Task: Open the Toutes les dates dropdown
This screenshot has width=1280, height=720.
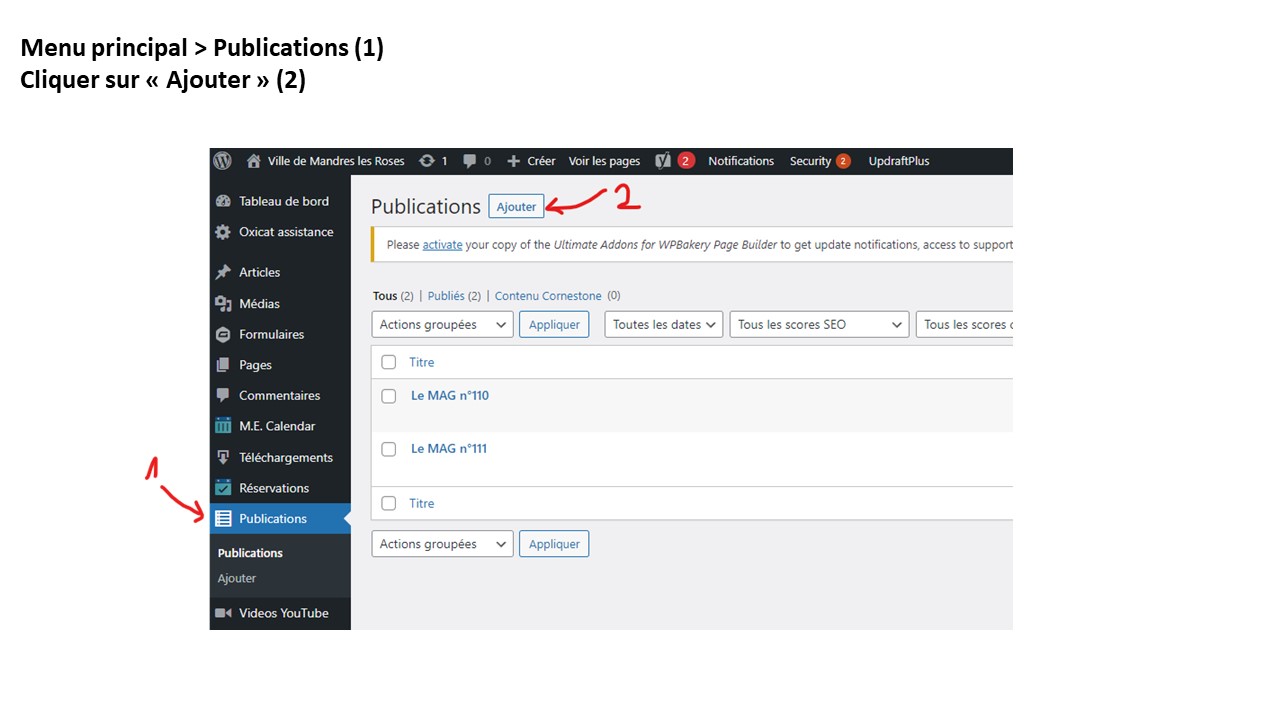Action: (x=664, y=324)
